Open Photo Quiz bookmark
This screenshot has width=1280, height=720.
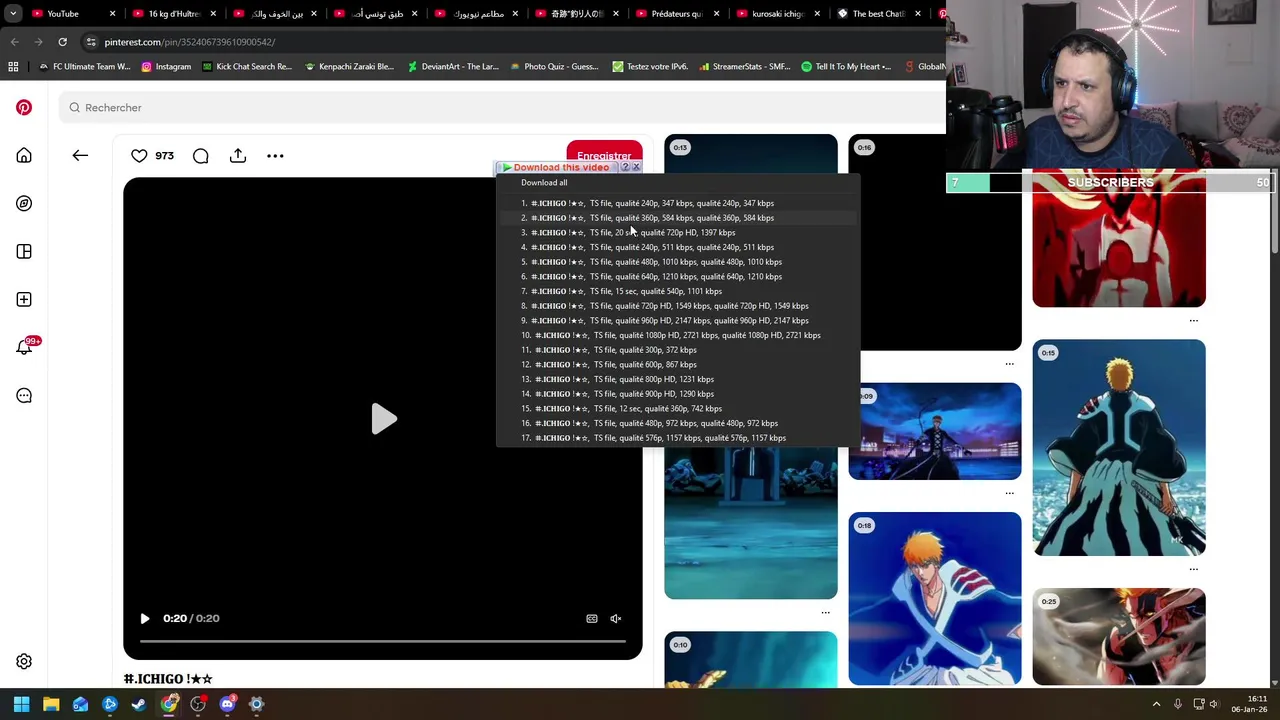click(x=554, y=67)
